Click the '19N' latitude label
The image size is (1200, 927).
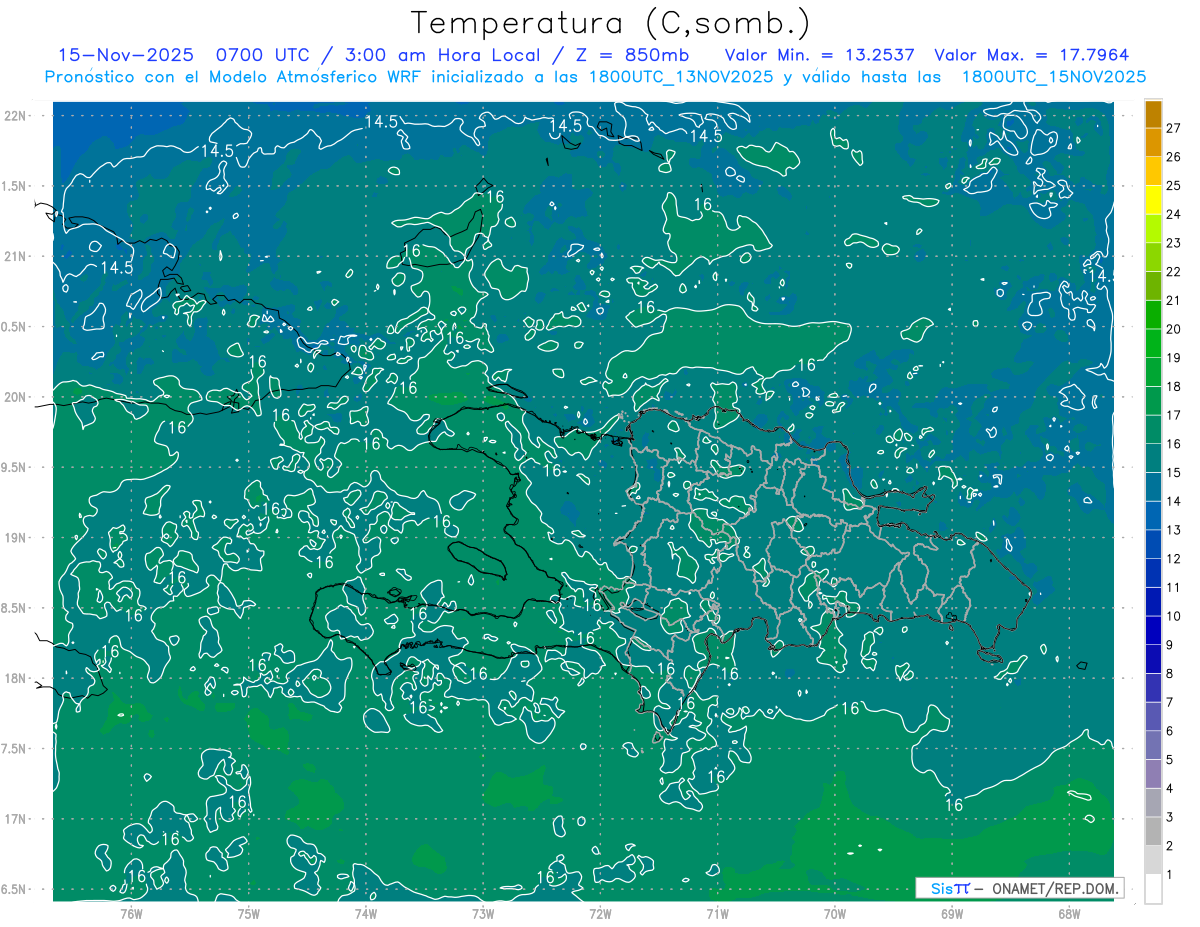pyautogui.click(x=16, y=538)
